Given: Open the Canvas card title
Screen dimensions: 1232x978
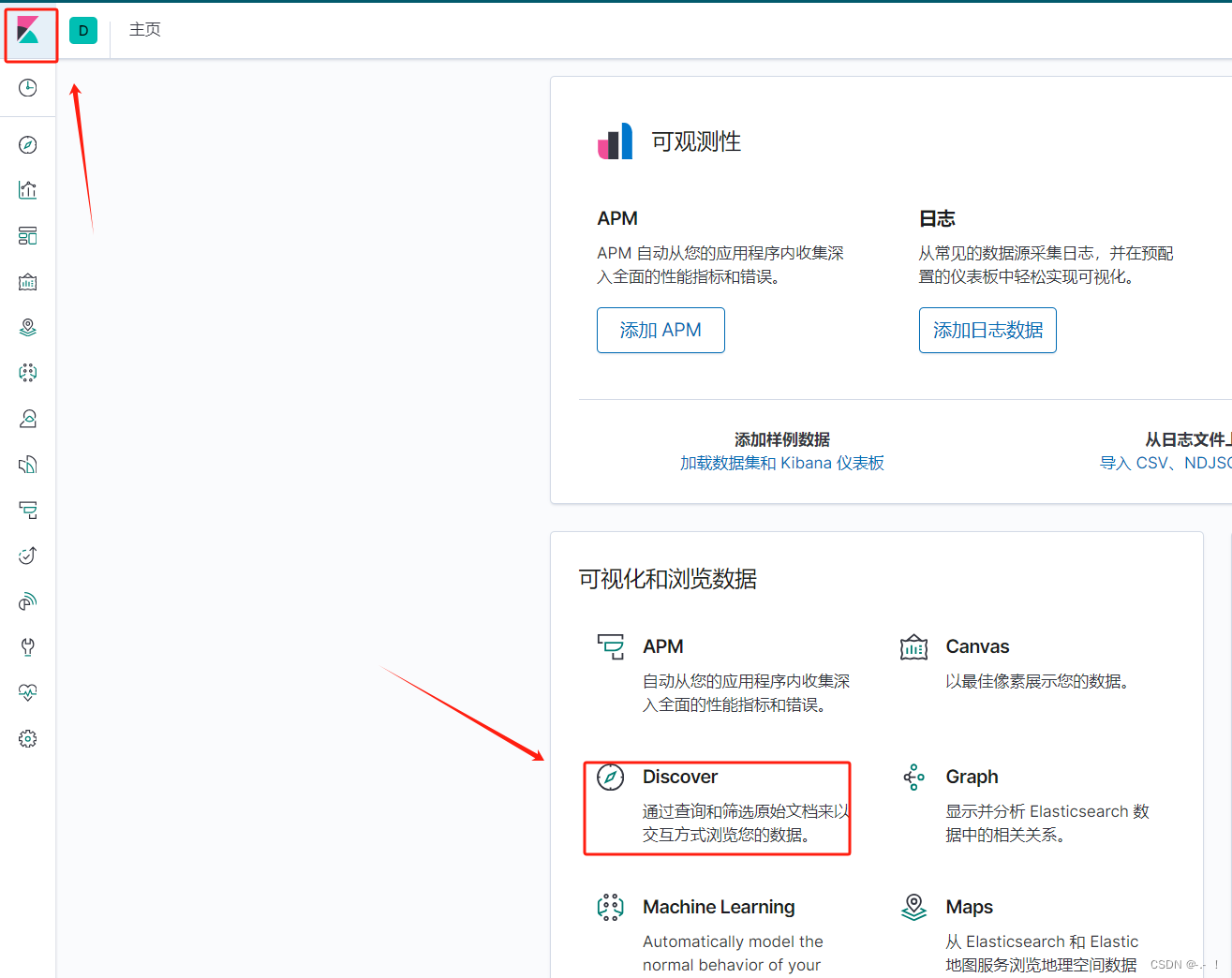Looking at the screenshot, I should (x=977, y=646).
